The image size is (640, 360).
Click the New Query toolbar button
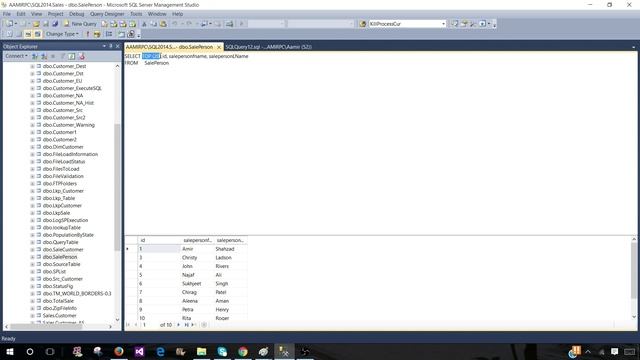(x=80, y=24)
